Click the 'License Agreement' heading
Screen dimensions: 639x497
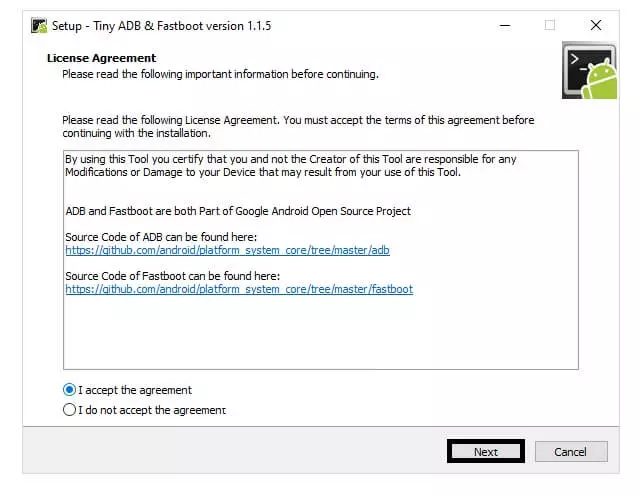tap(101, 59)
